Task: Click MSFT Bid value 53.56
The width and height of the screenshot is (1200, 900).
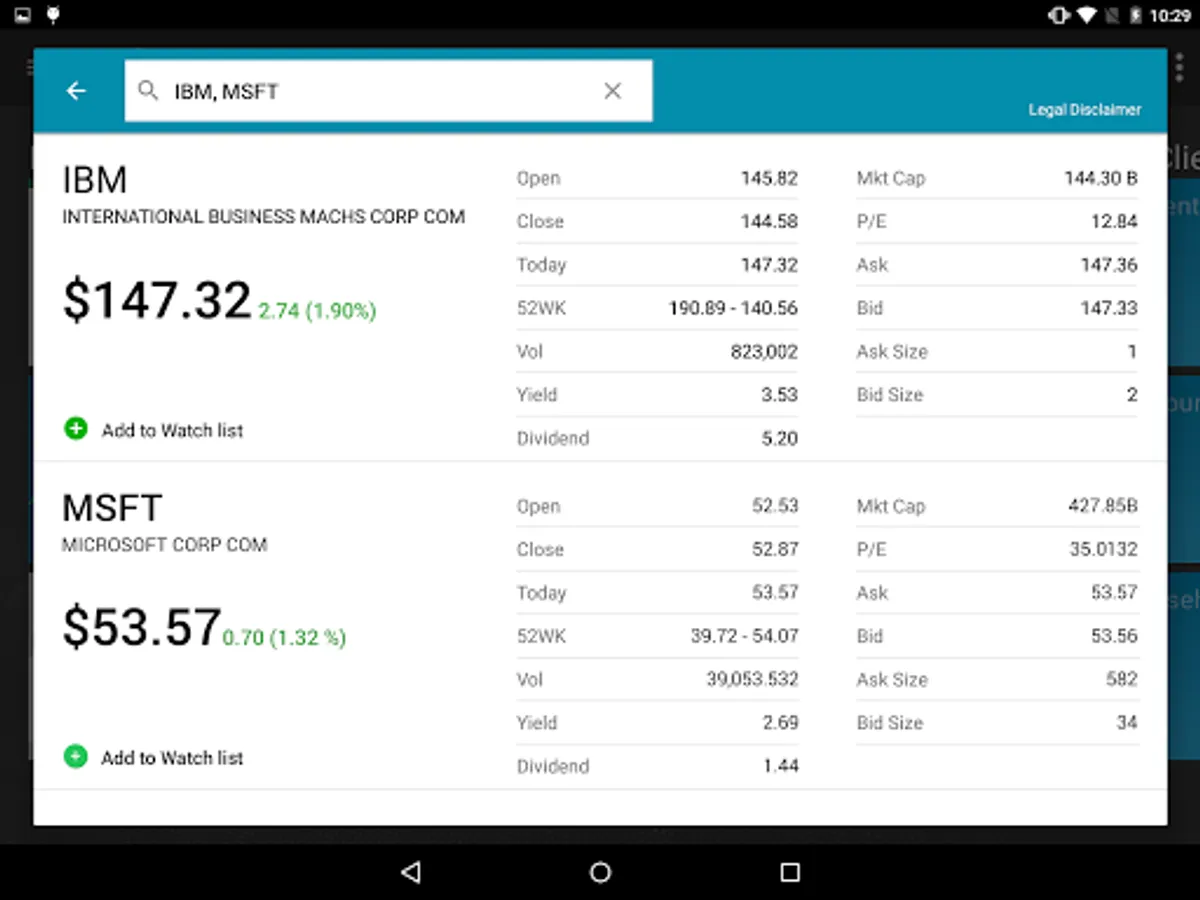Action: pyautogui.click(x=1115, y=636)
